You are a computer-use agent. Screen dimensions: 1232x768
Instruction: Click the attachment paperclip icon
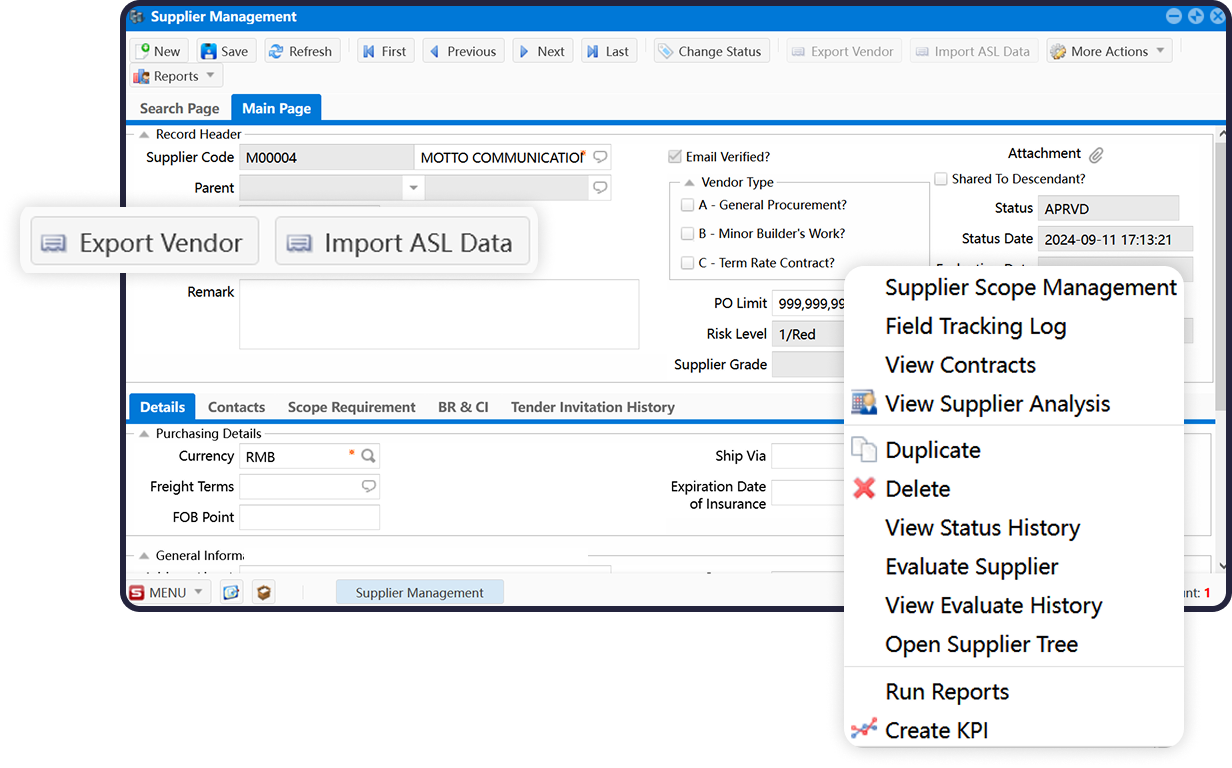coord(1096,155)
